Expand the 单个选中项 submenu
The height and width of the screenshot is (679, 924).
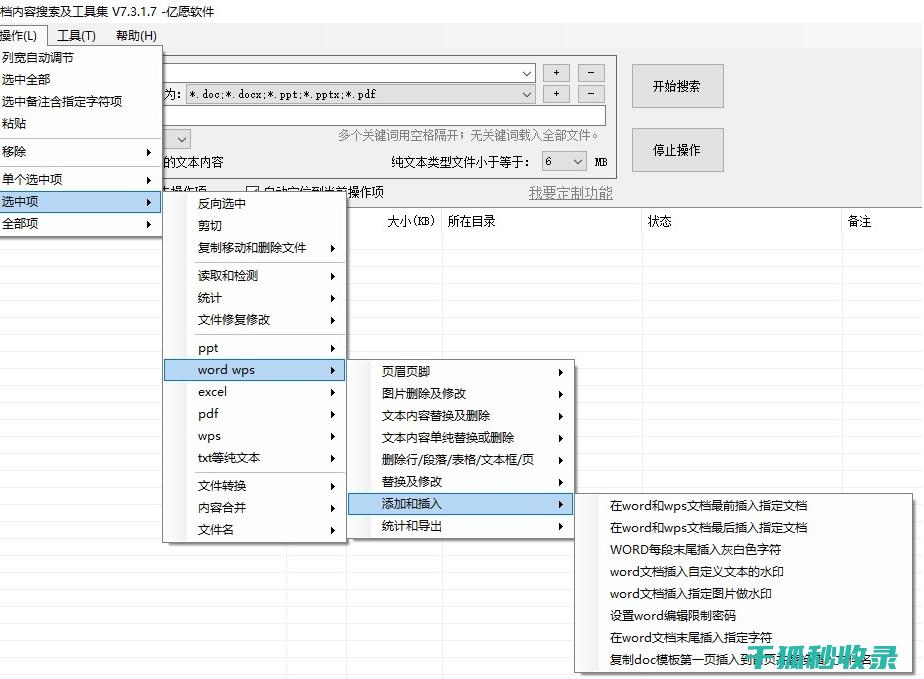80,180
